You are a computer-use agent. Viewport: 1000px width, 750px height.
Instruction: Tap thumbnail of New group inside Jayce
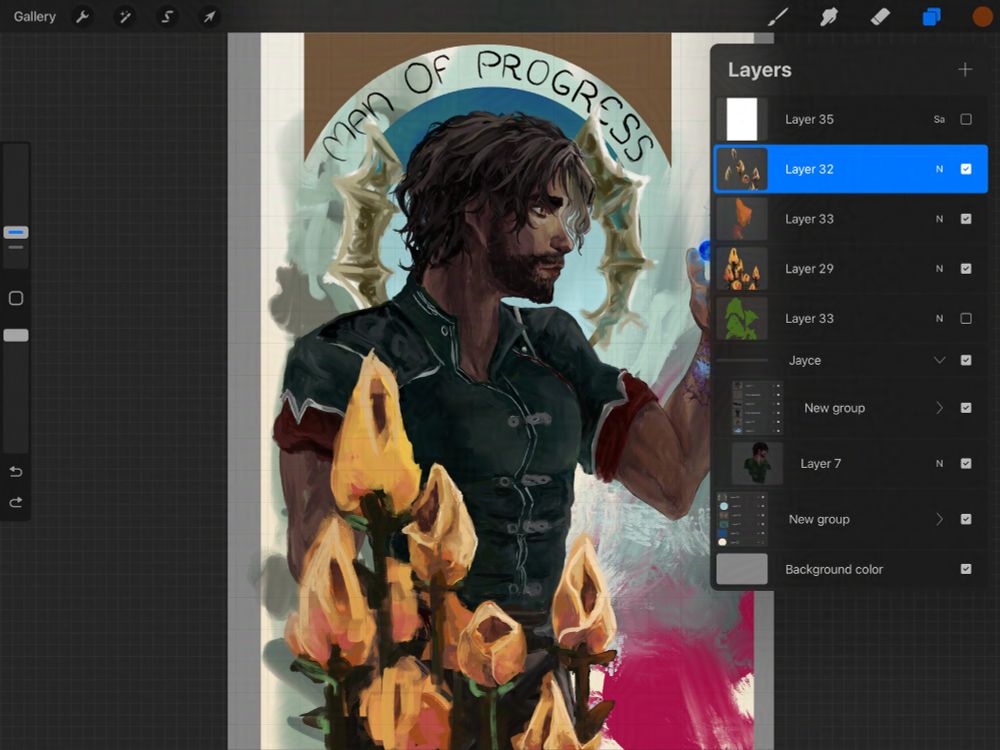pyautogui.click(x=757, y=408)
